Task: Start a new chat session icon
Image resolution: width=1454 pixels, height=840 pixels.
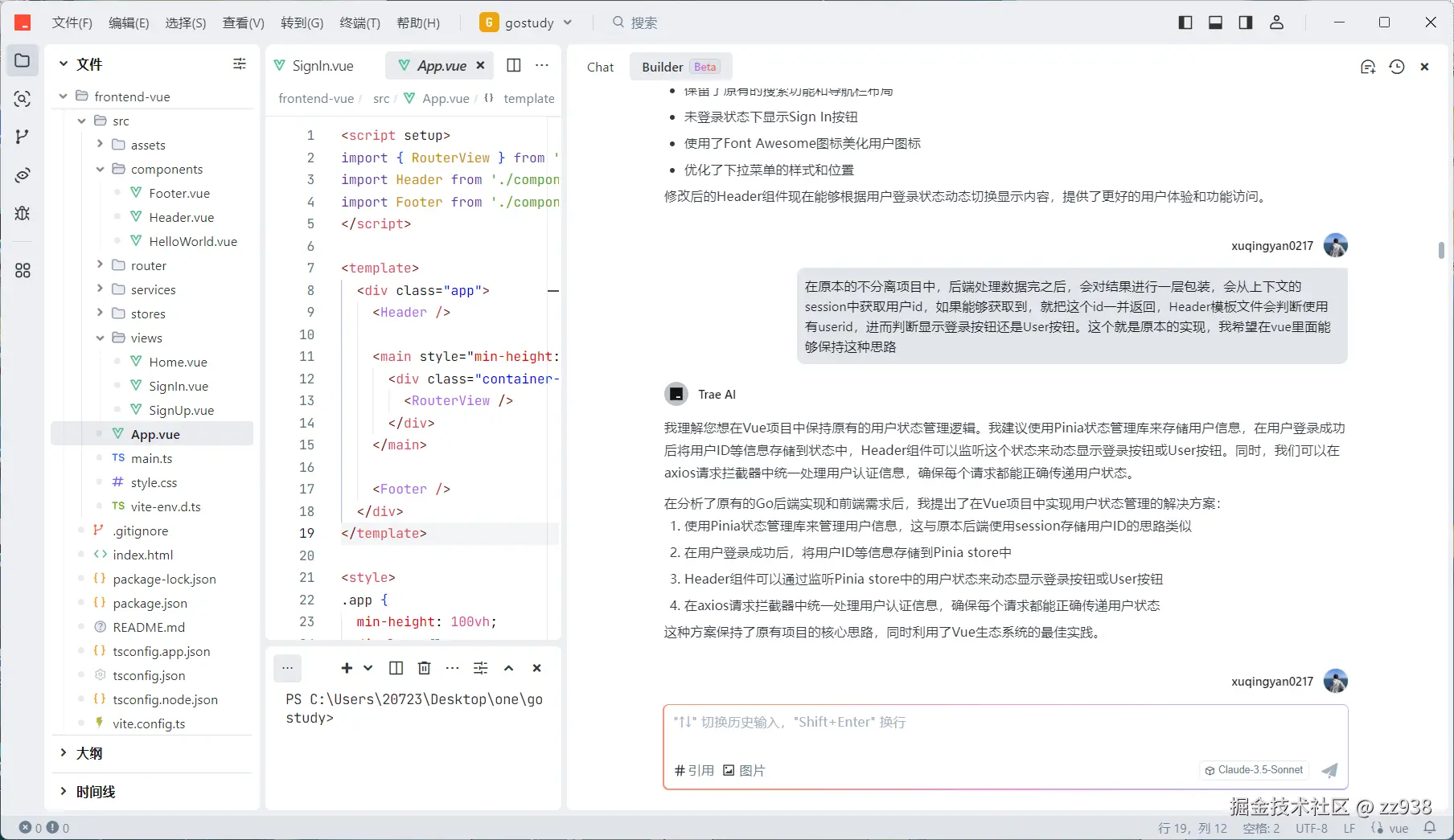Action: pyautogui.click(x=1367, y=67)
